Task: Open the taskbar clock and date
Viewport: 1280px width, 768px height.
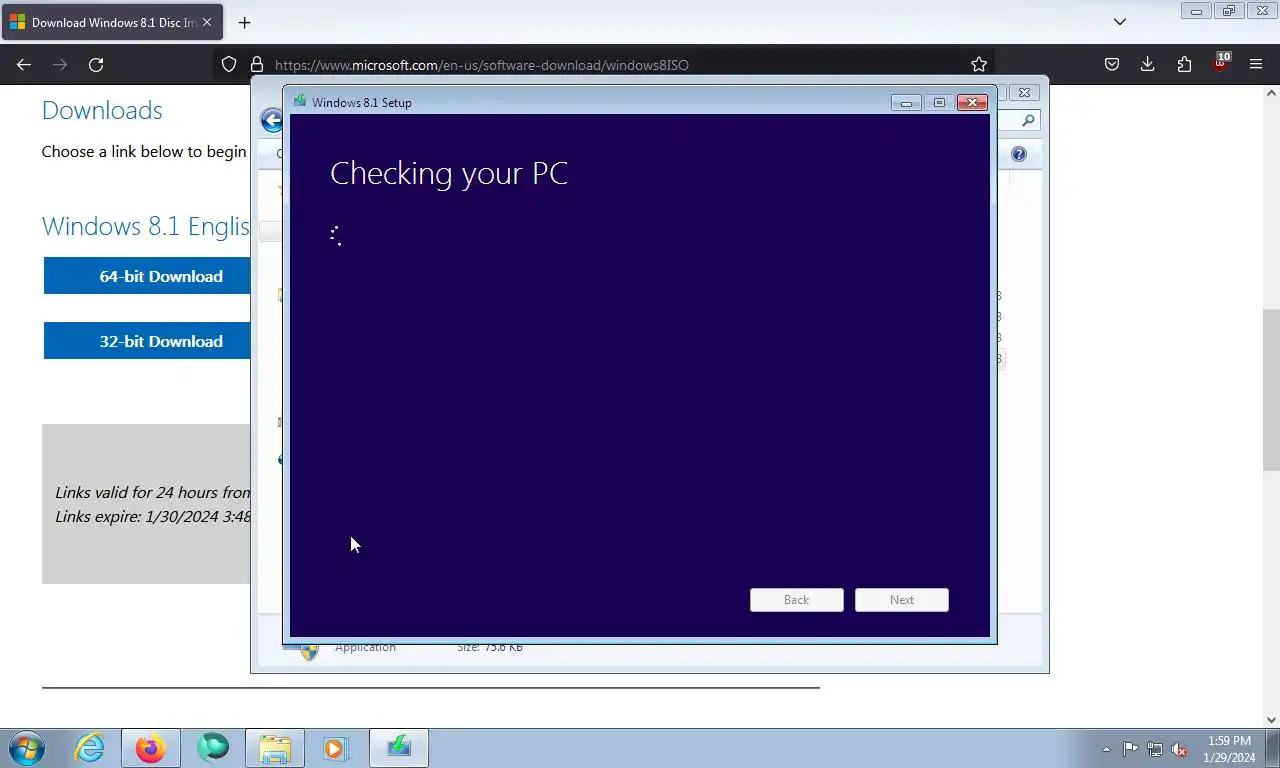Action: coord(1229,749)
